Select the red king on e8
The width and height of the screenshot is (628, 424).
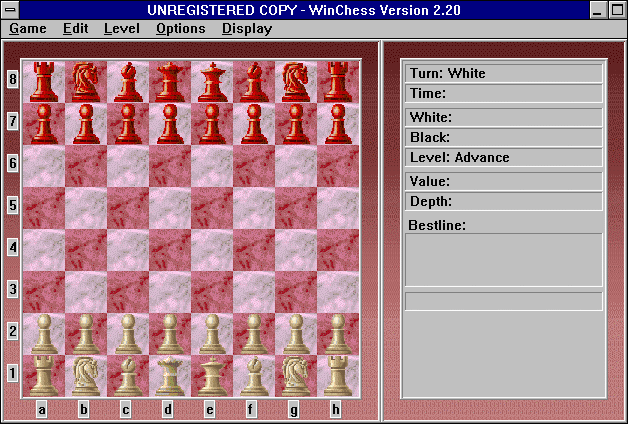coord(212,82)
